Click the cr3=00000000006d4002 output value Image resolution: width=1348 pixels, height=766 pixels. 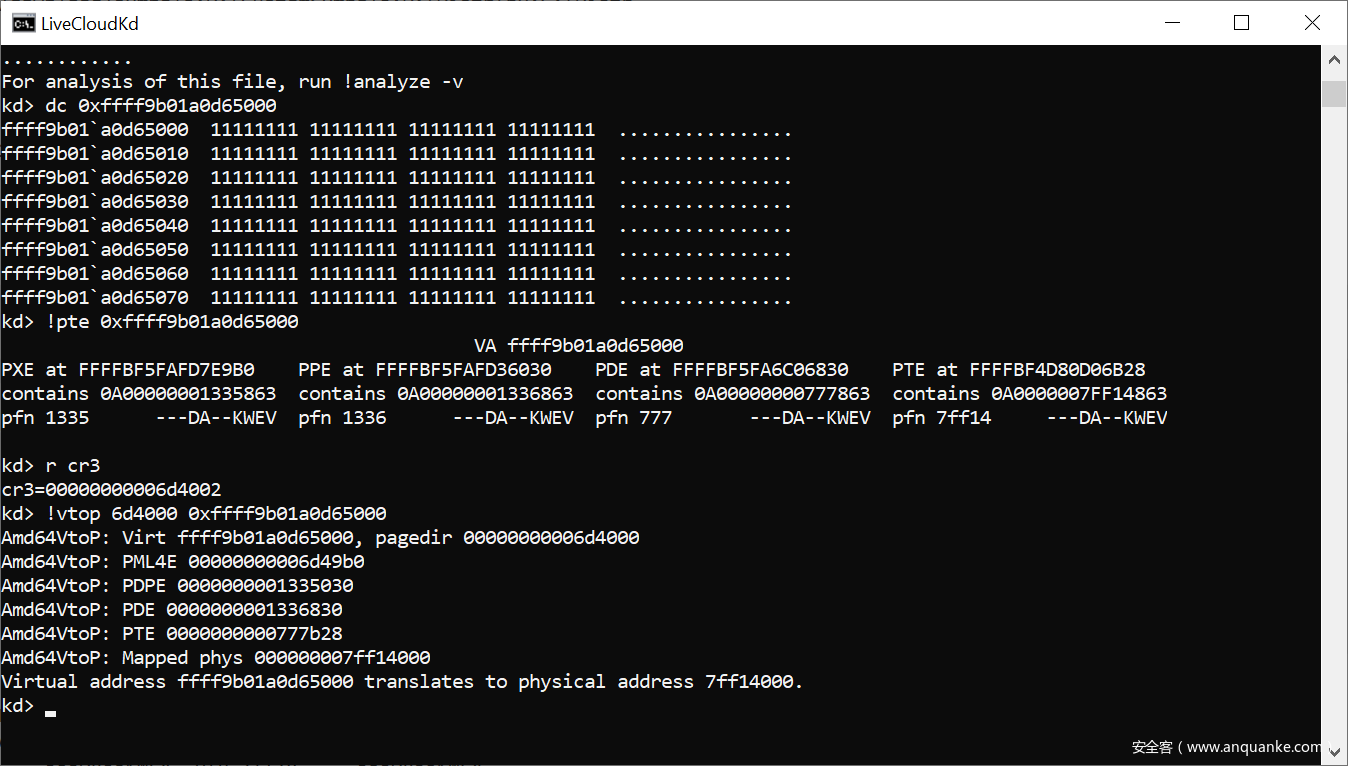click(x=111, y=490)
